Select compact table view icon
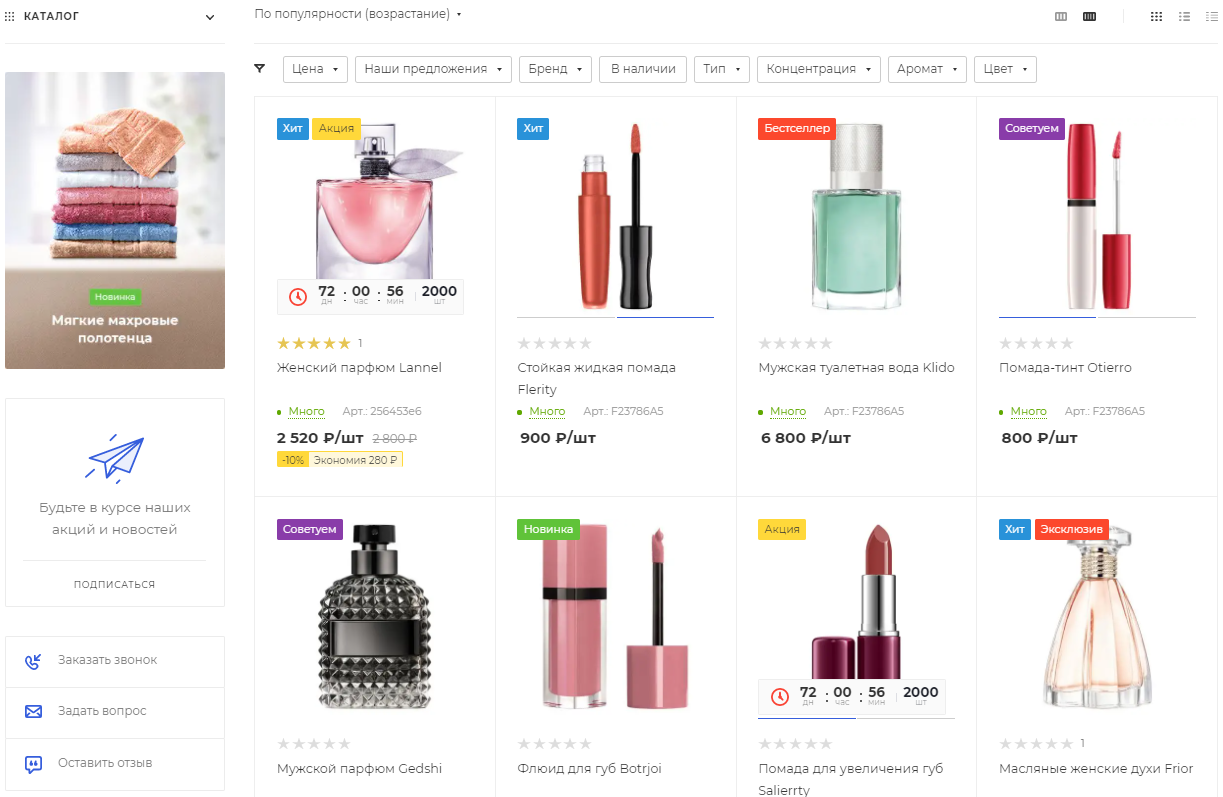Screen dimensions: 1223x797 pos(1211,17)
